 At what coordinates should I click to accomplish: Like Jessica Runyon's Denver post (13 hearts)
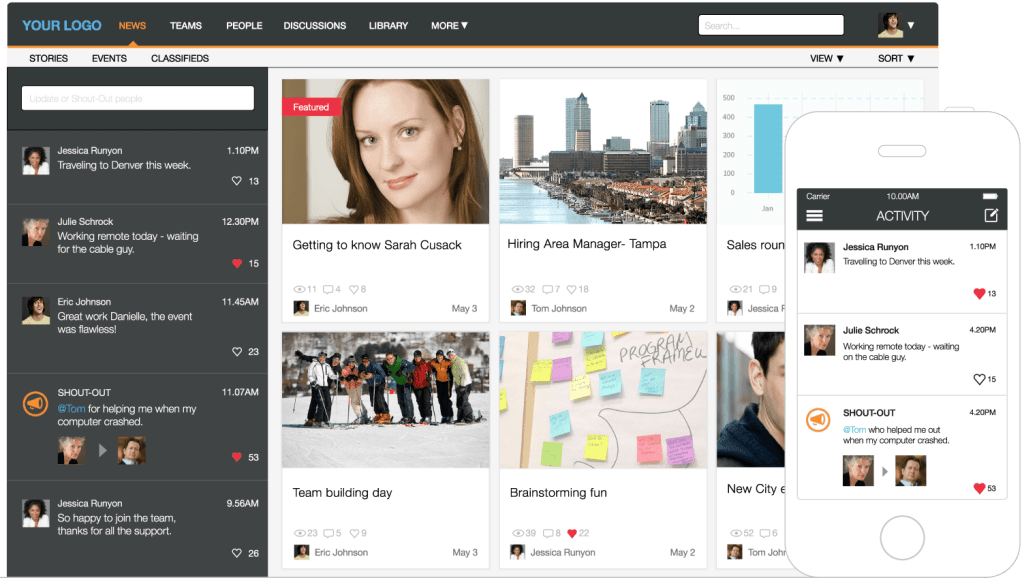237,181
